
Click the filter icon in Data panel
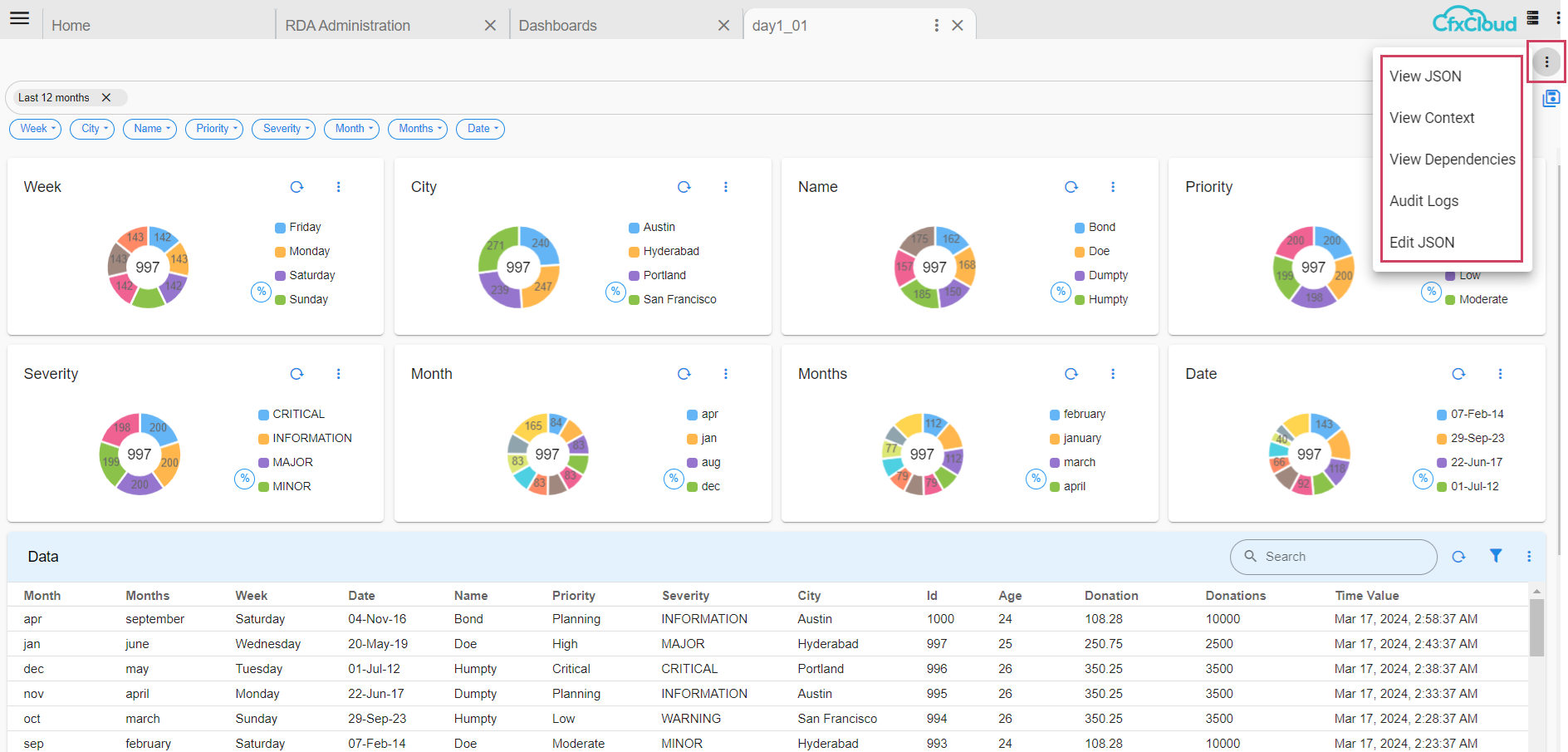(1495, 556)
